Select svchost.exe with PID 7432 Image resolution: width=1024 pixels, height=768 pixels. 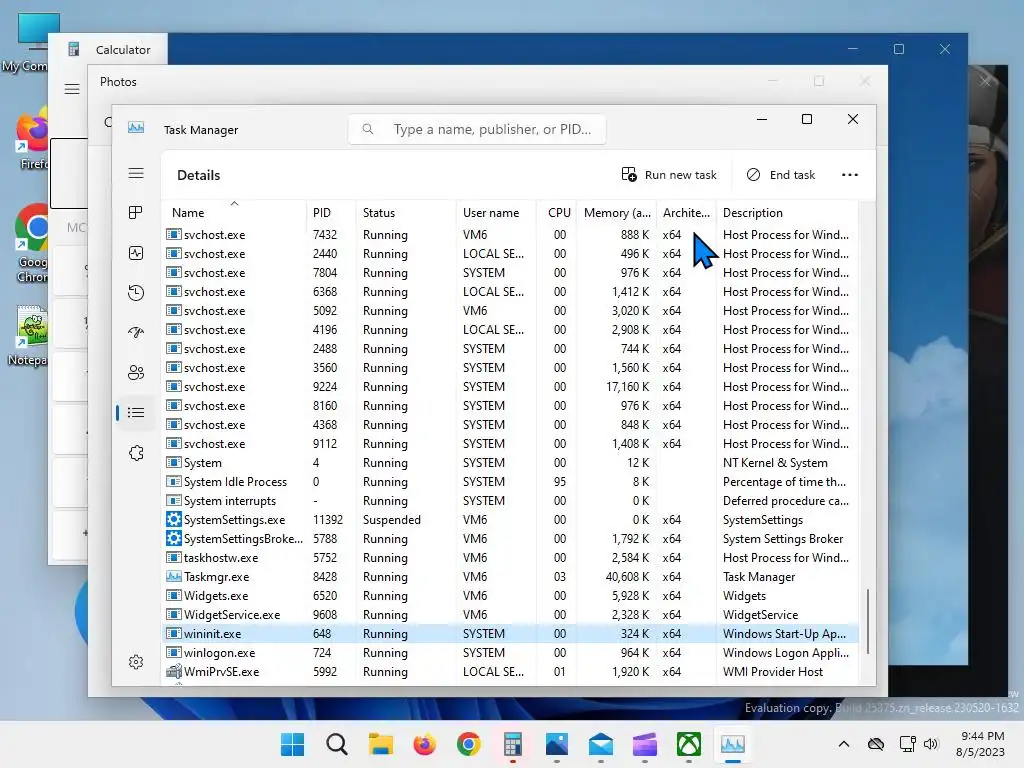[510, 234]
